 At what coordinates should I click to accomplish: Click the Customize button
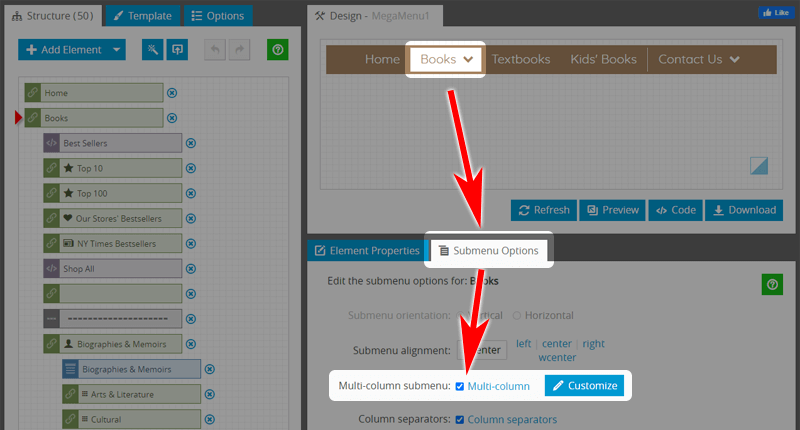[584, 386]
